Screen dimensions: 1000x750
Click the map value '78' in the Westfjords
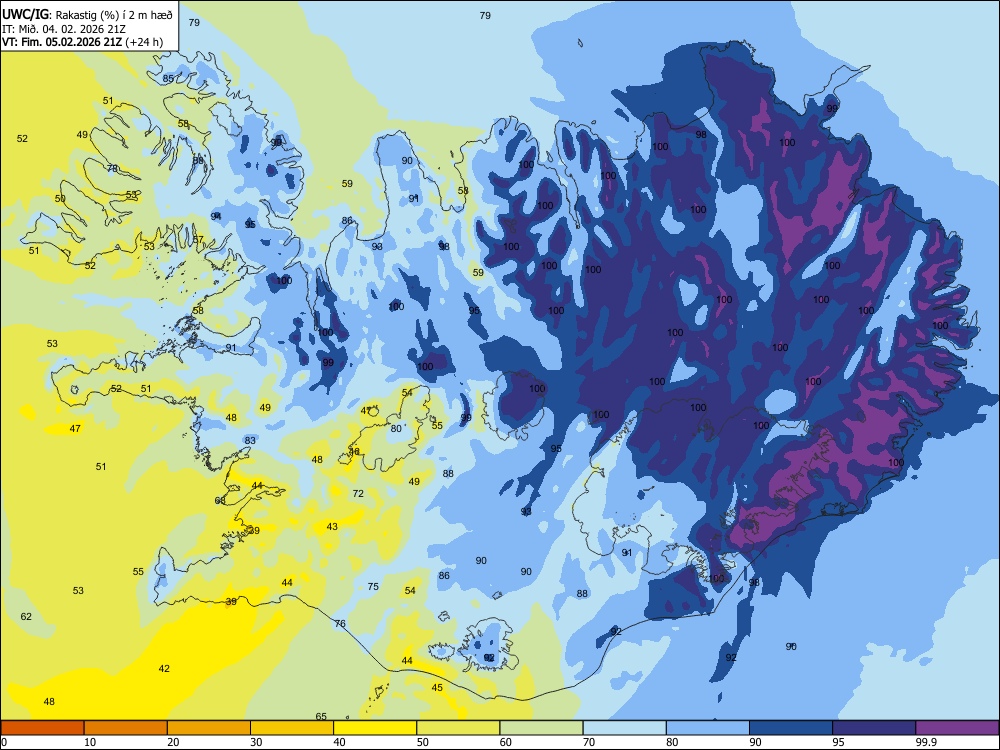pyautogui.click(x=112, y=168)
